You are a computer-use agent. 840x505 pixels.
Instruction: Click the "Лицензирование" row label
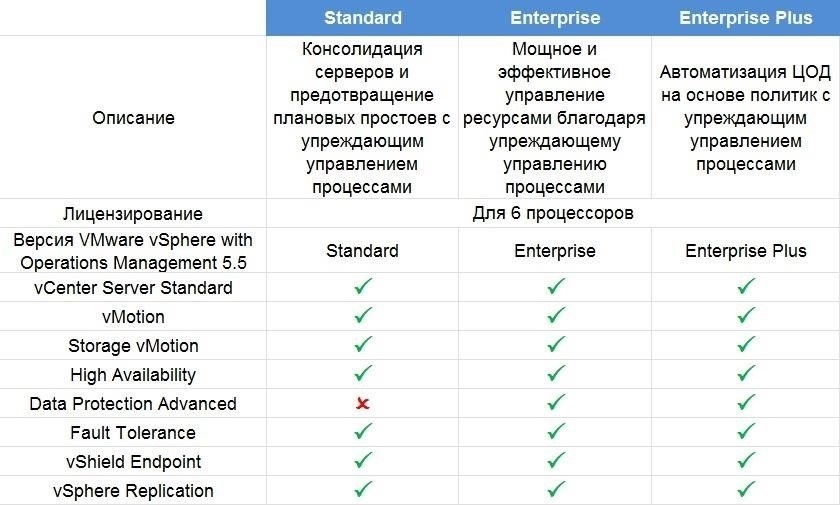pos(133,213)
